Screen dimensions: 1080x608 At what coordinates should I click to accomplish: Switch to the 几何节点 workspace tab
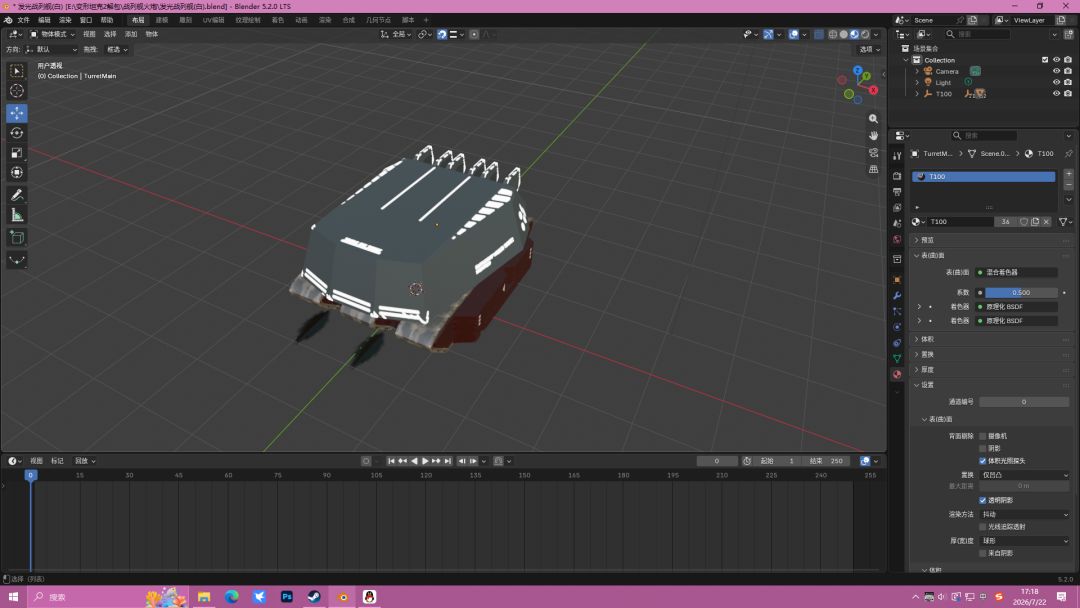(x=378, y=20)
